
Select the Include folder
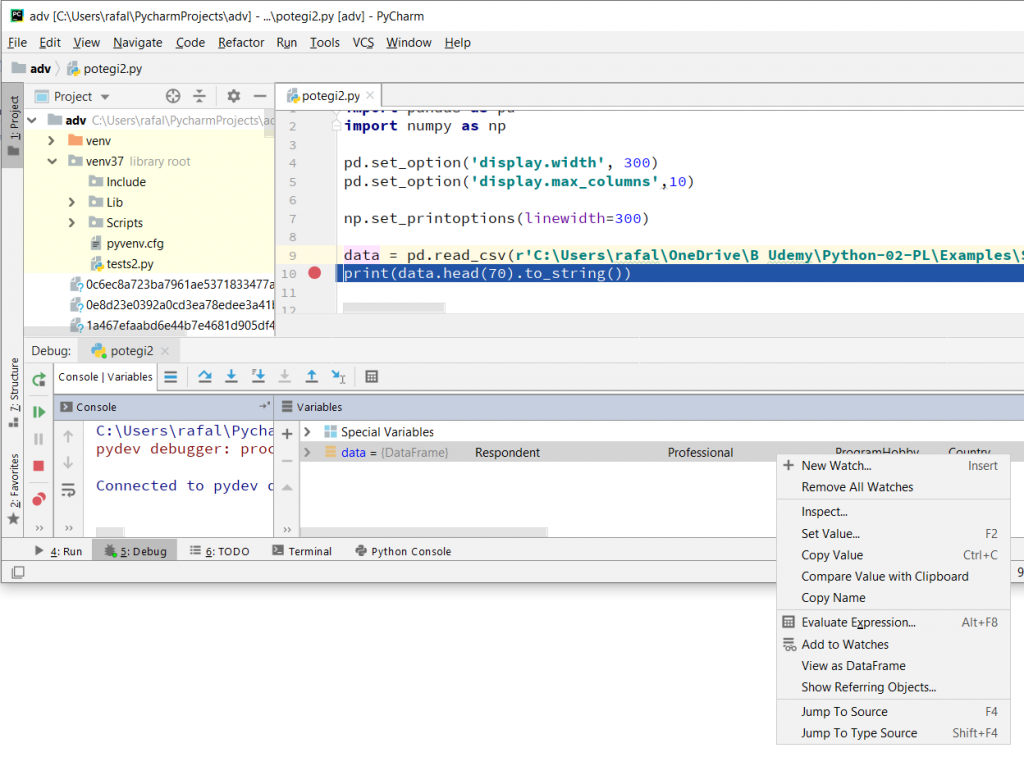(125, 182)
